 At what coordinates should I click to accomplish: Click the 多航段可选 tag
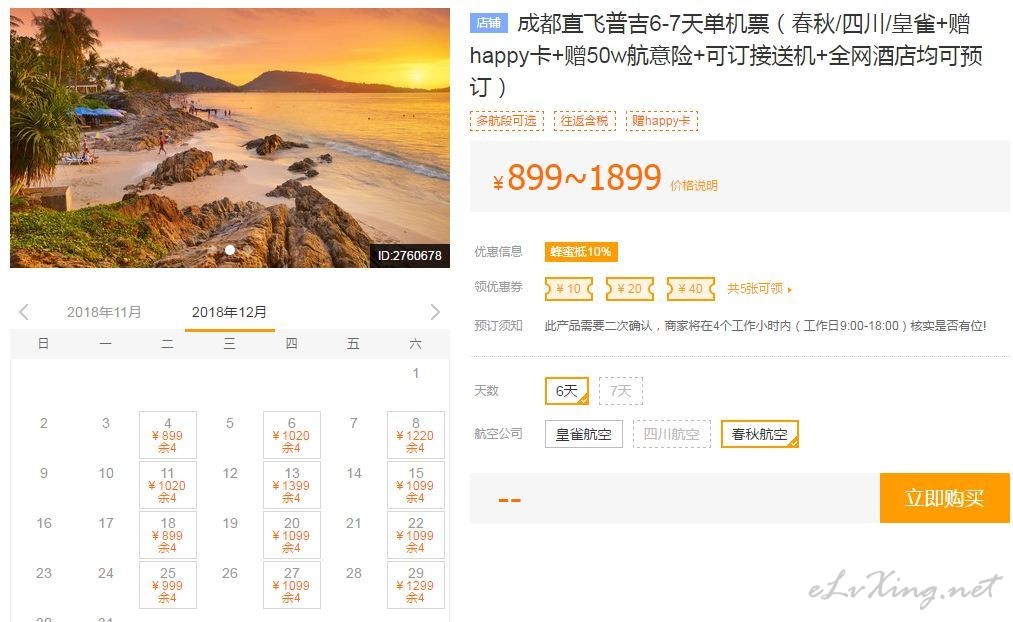click(x=506, y=121)
